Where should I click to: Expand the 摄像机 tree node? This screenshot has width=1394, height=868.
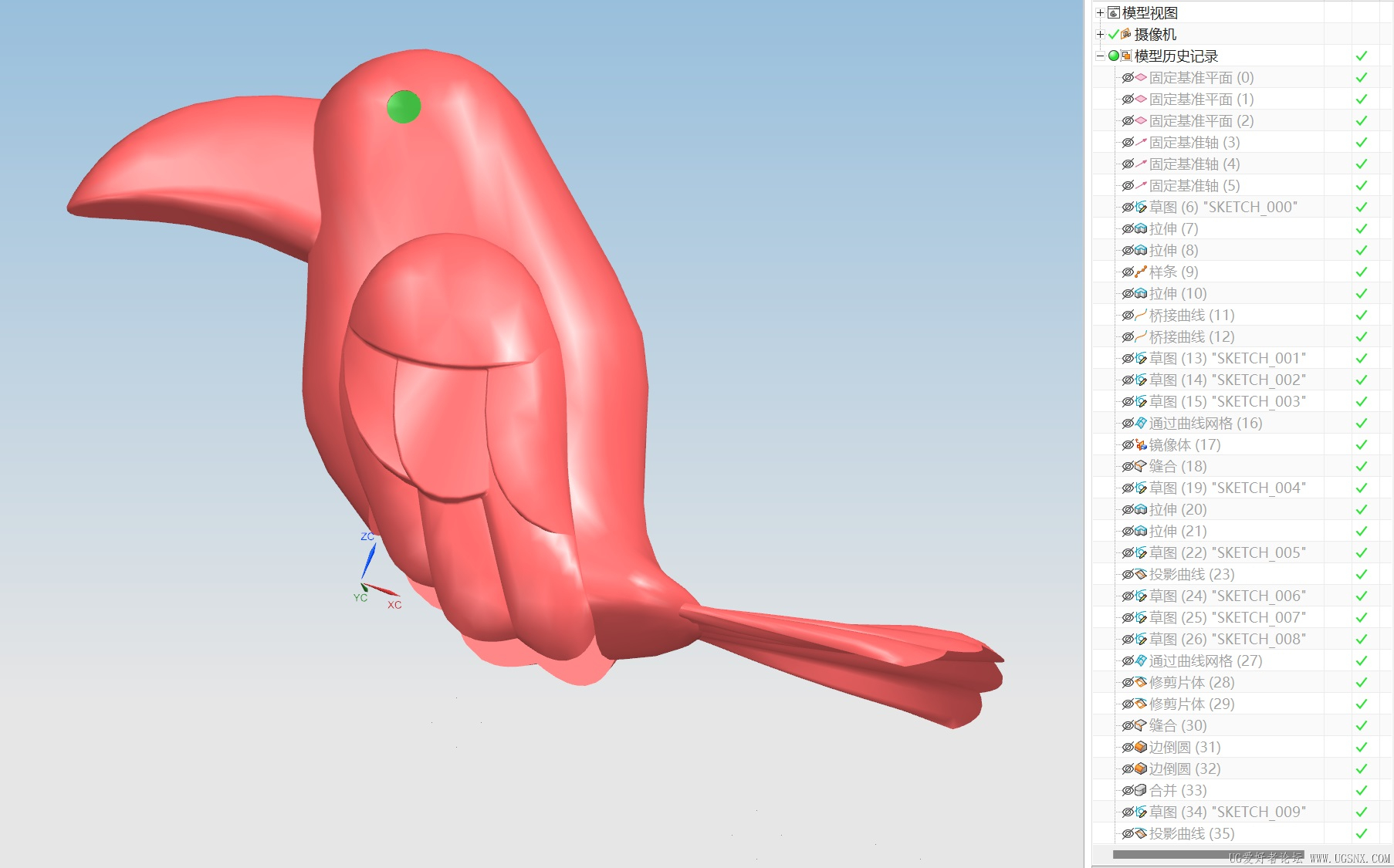pyautogui.click(x=1100, y=35)
